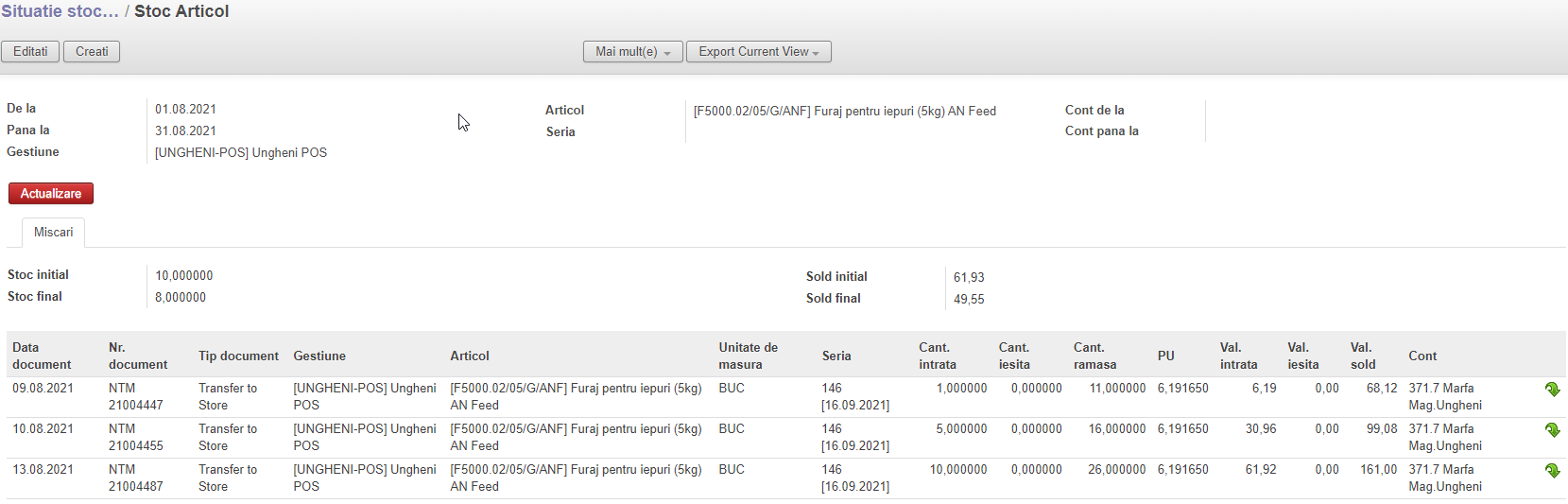Expand the Export Current View menu
Screen dimensions: 1568x504
(758, 52)
